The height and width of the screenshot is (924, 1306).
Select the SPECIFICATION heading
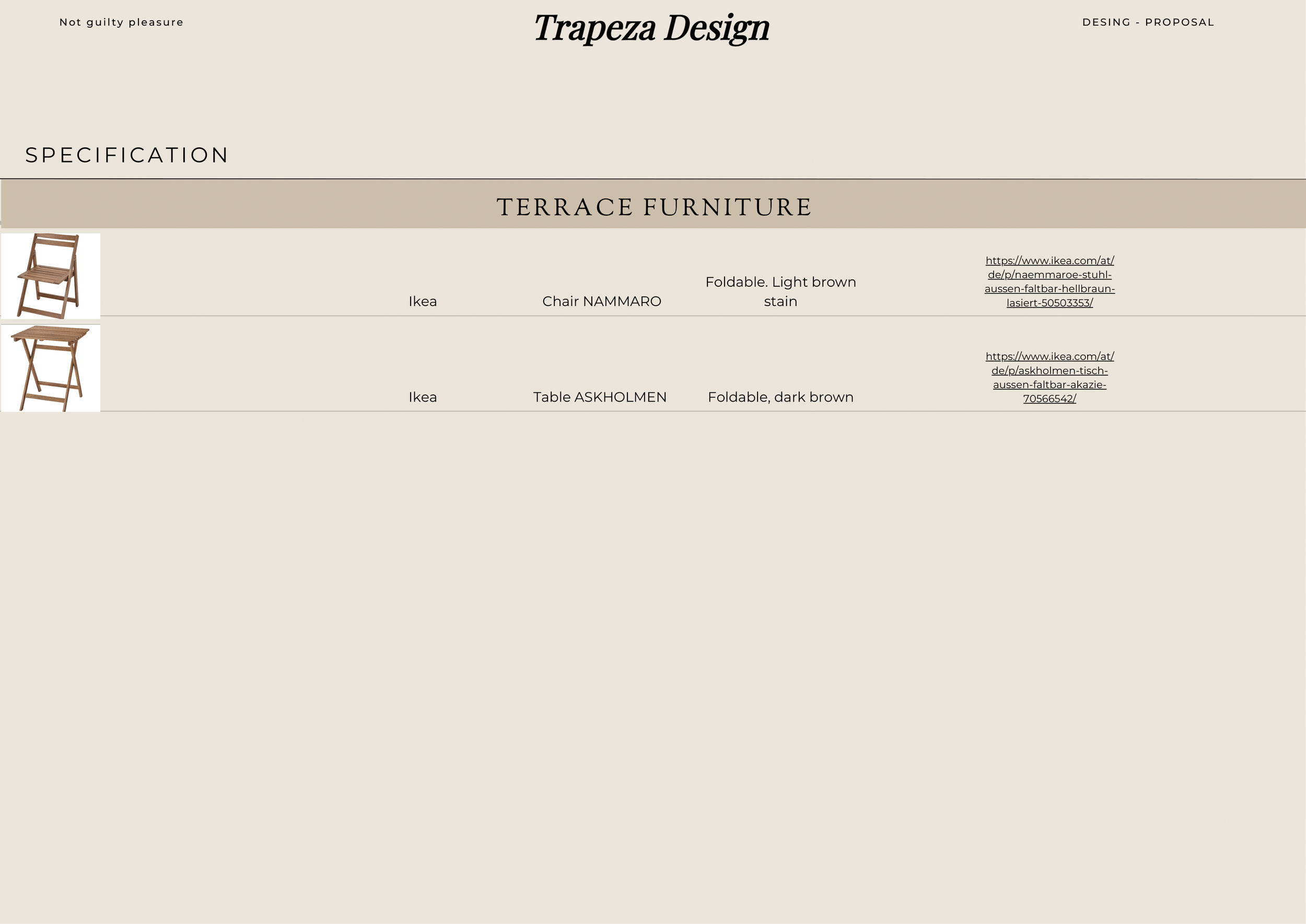(x=127, y=155)
